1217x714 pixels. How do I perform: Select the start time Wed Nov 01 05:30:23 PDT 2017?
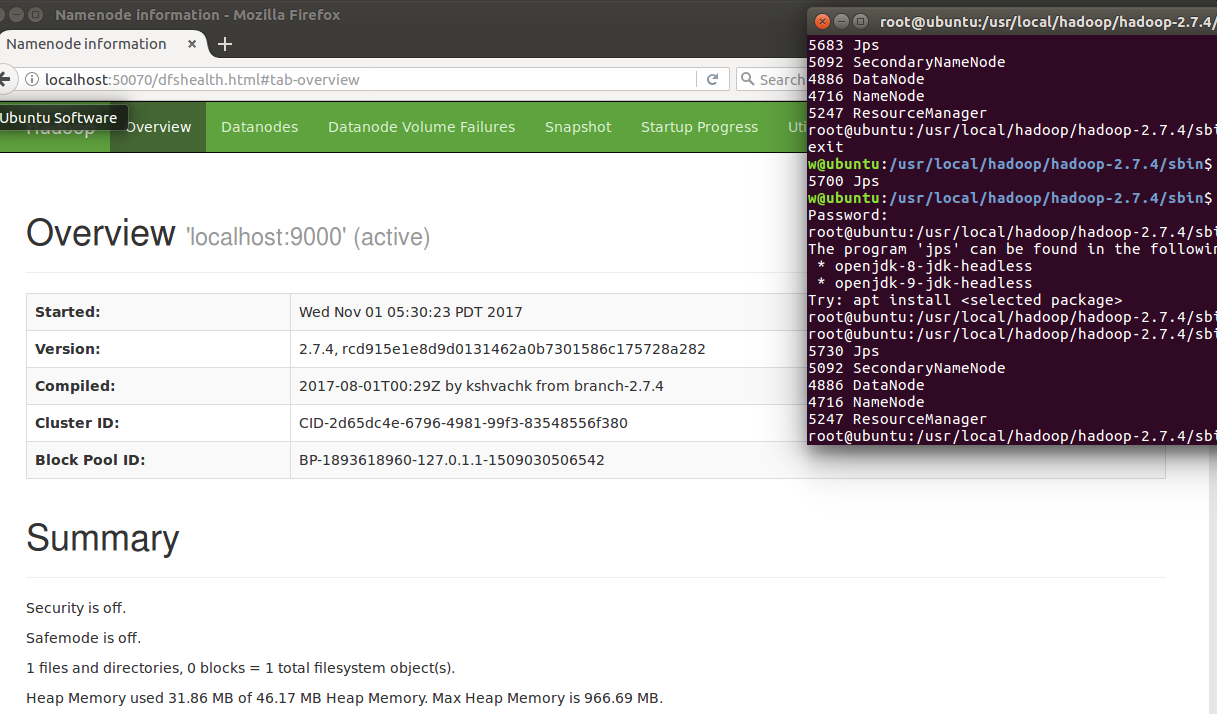(411, 312)
